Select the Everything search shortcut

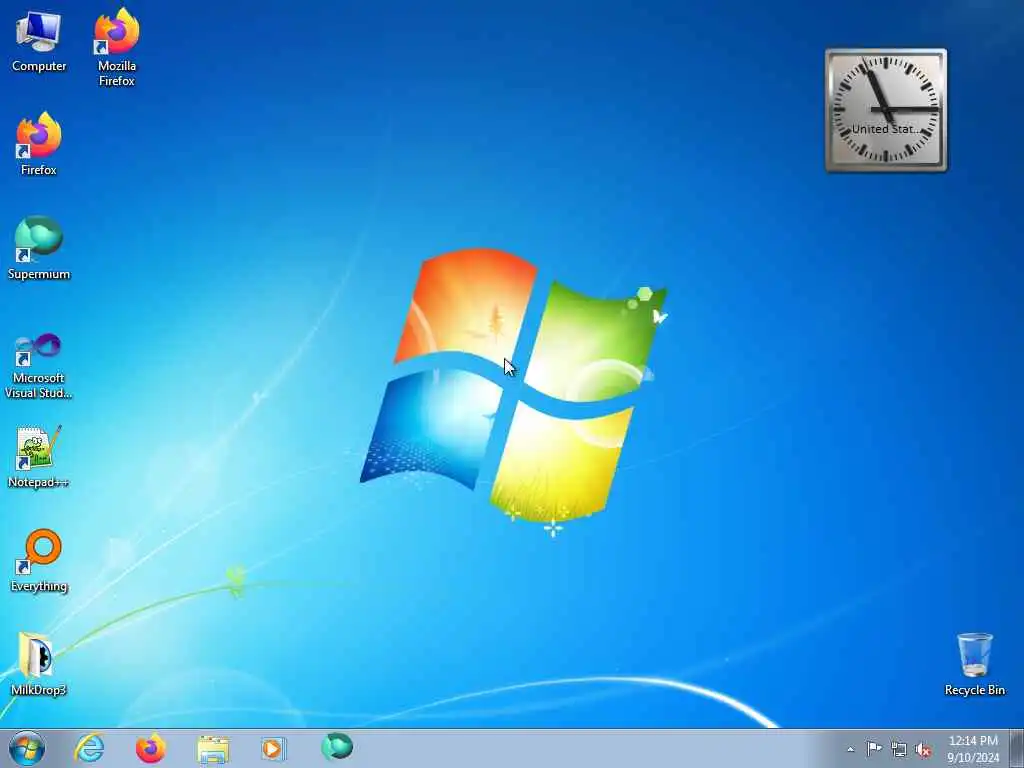(39, 561)
